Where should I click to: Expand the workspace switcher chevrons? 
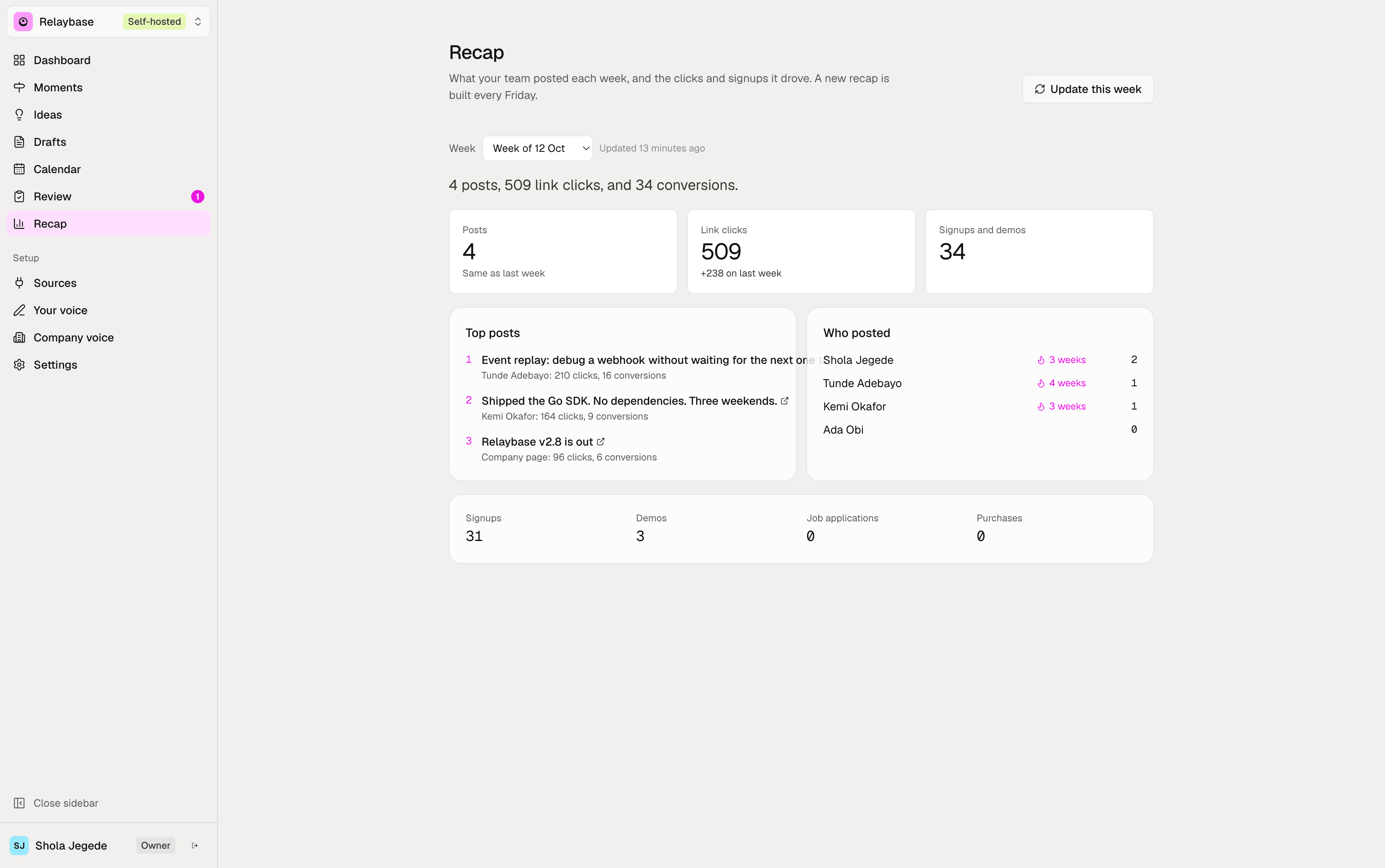point(198,22)
